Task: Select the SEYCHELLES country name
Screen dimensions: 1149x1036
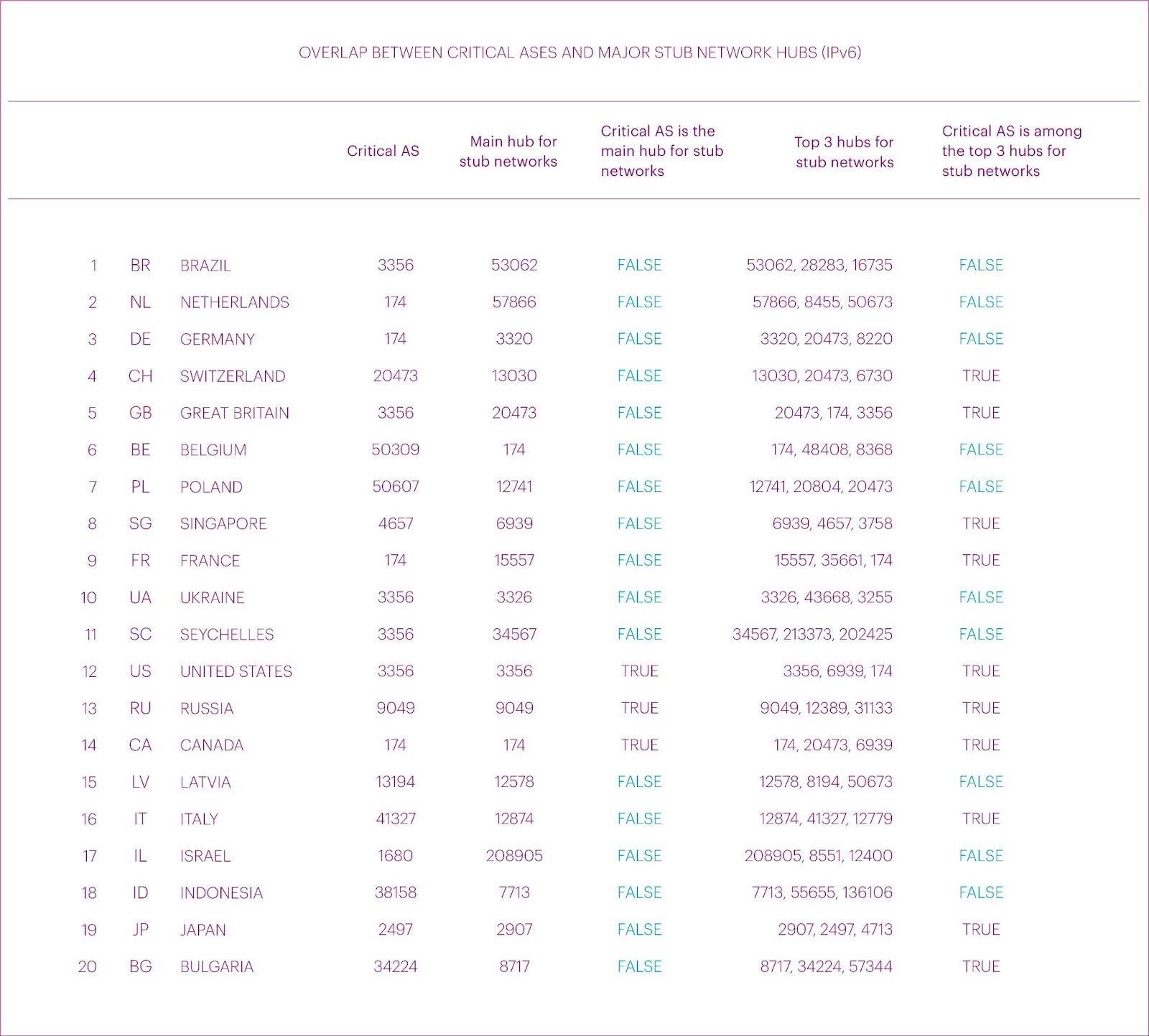Action: click(x=227, y=635)
